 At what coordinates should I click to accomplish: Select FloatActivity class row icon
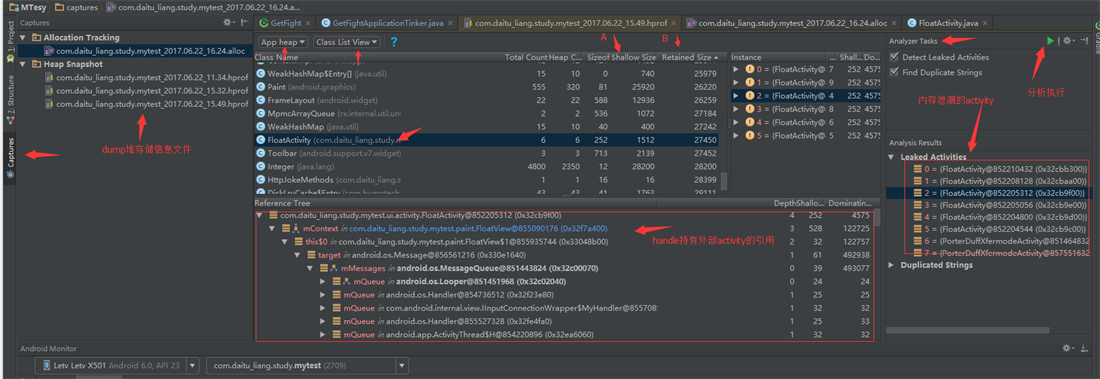click(x=261, y=140)
